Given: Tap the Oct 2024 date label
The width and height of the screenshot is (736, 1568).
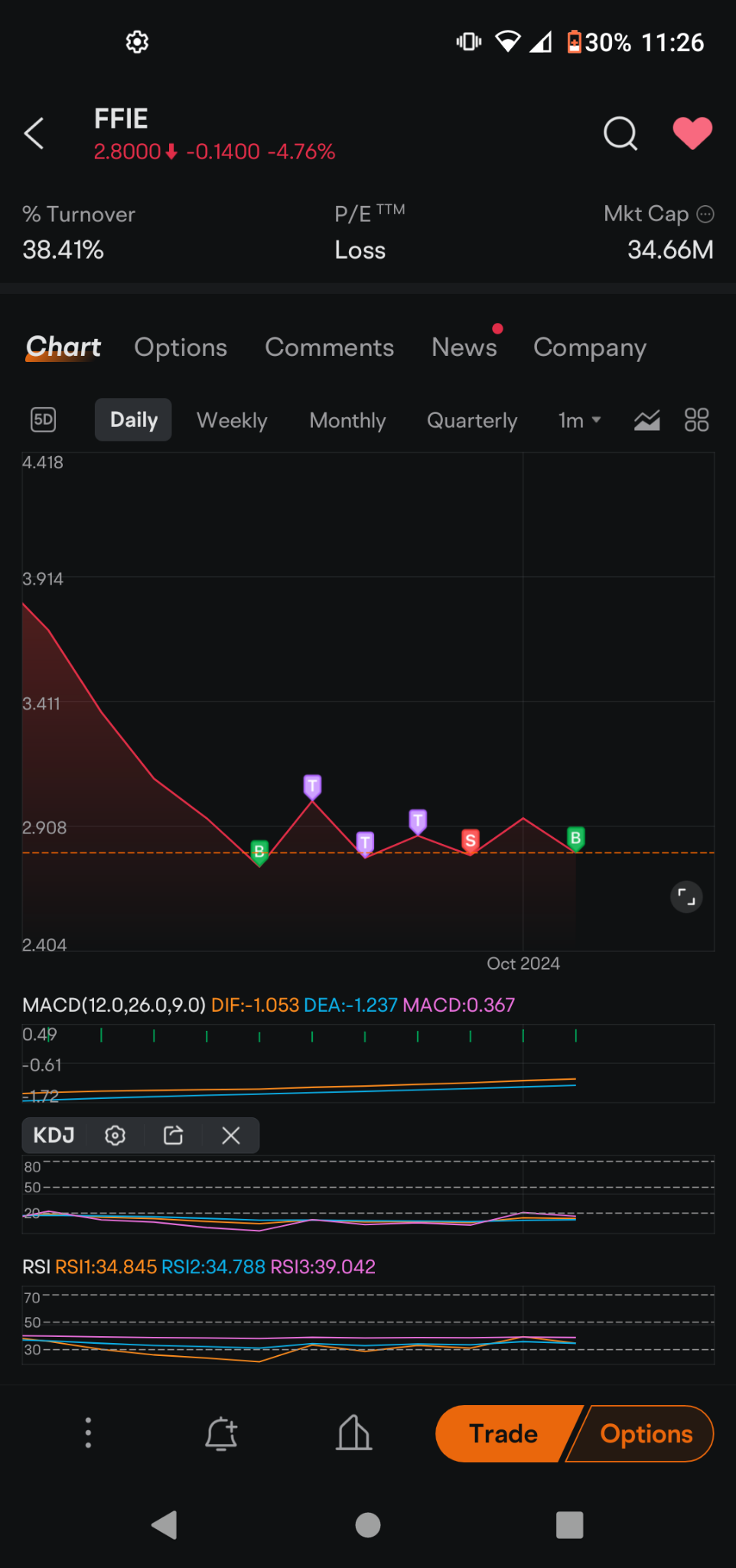Looking at the screenshot, I should pyautogui.click(x=523, y=963).
